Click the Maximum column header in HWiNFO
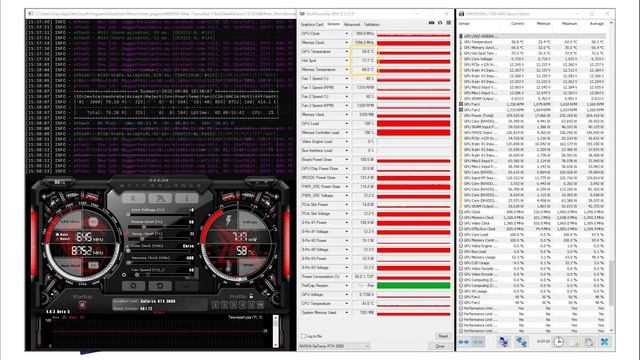Screen dimensions: 640x360 [x=569, y=24]
